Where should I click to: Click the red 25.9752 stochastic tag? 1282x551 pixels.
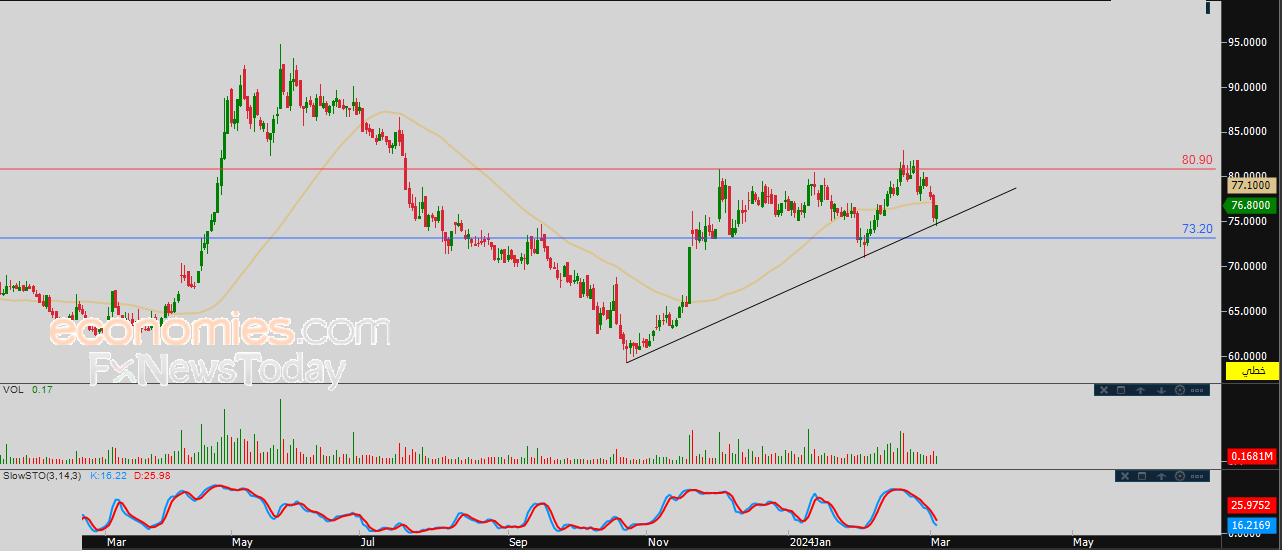click(1252, 505)
